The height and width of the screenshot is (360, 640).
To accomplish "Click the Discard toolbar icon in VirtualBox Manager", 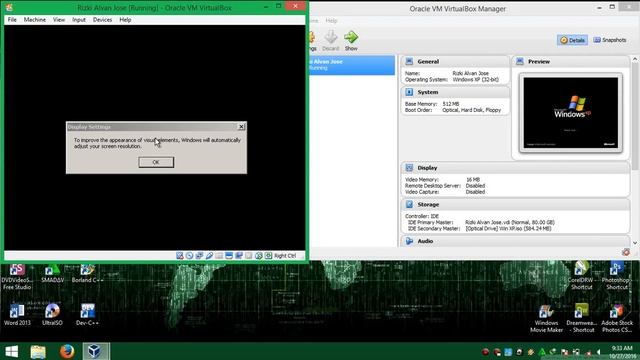I will point(331,38).
